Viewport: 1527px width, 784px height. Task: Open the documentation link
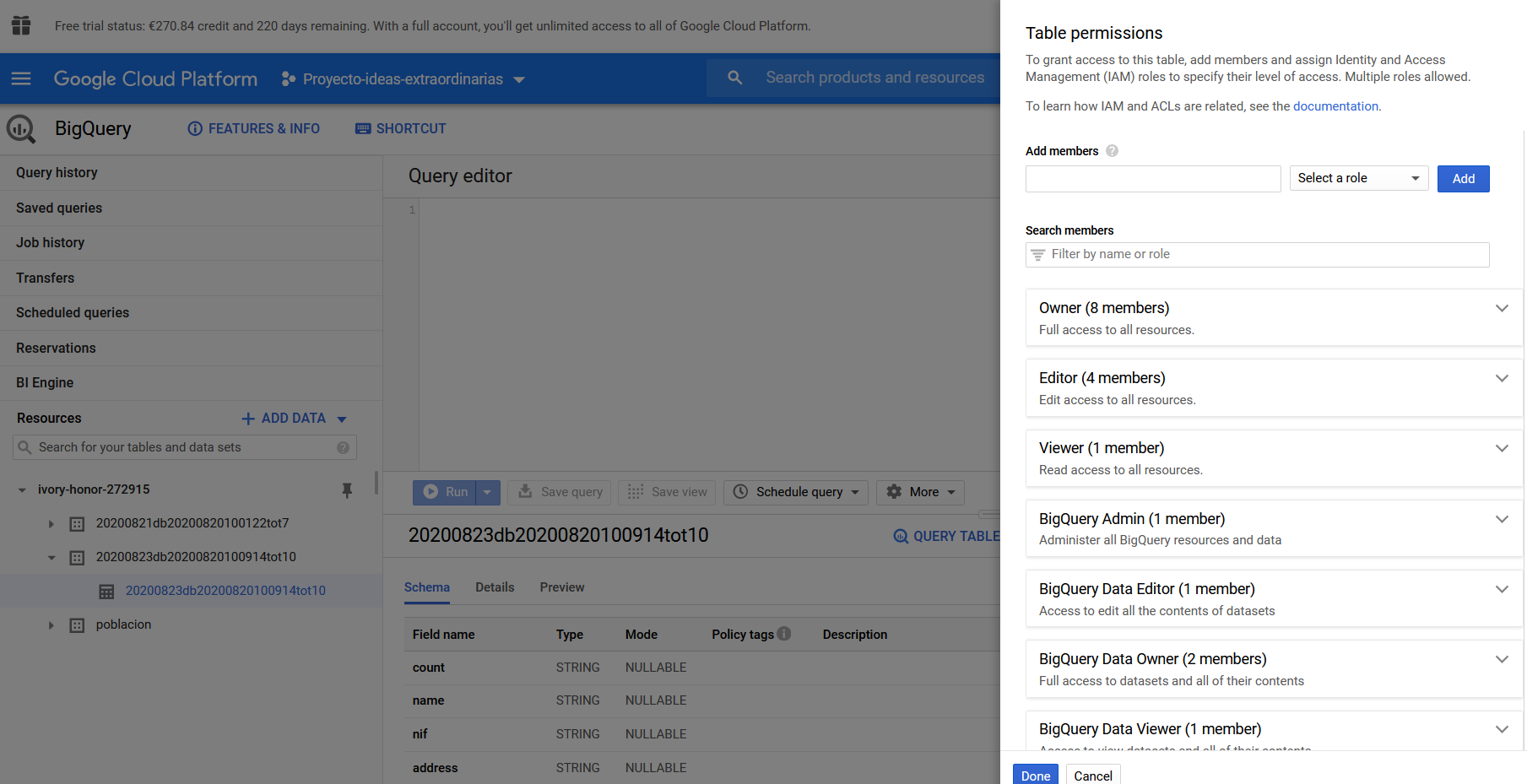(1335, 106)
